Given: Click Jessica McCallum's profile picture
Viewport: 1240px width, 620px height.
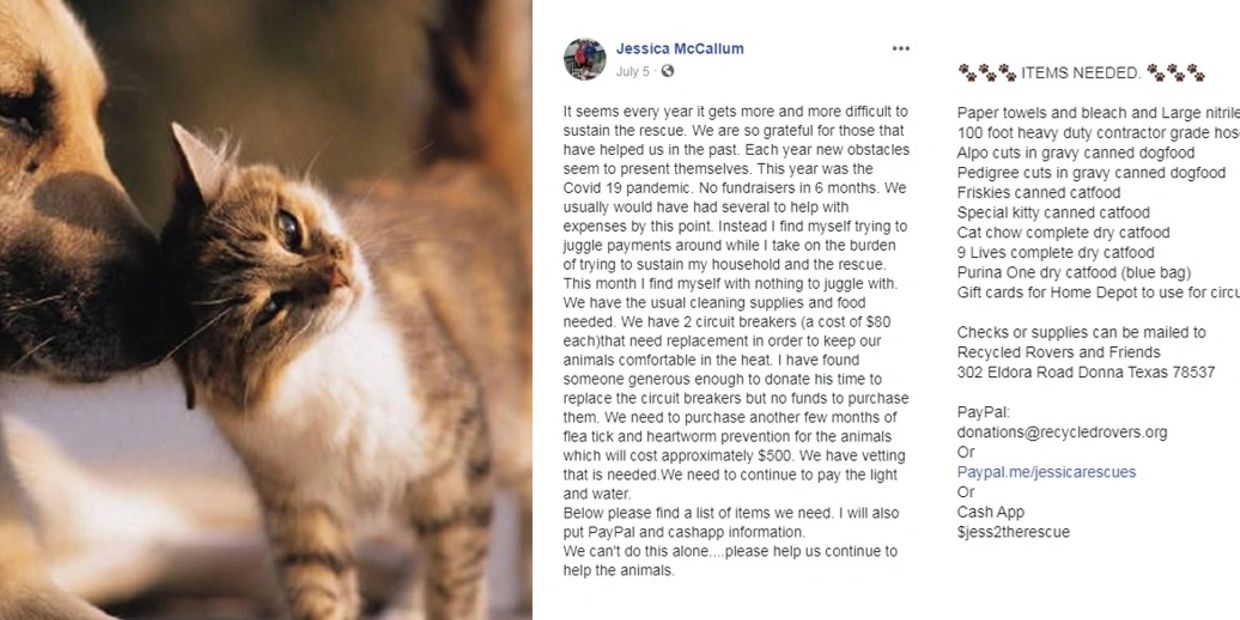Looking at the screenshot, I should tap(585, 59).
